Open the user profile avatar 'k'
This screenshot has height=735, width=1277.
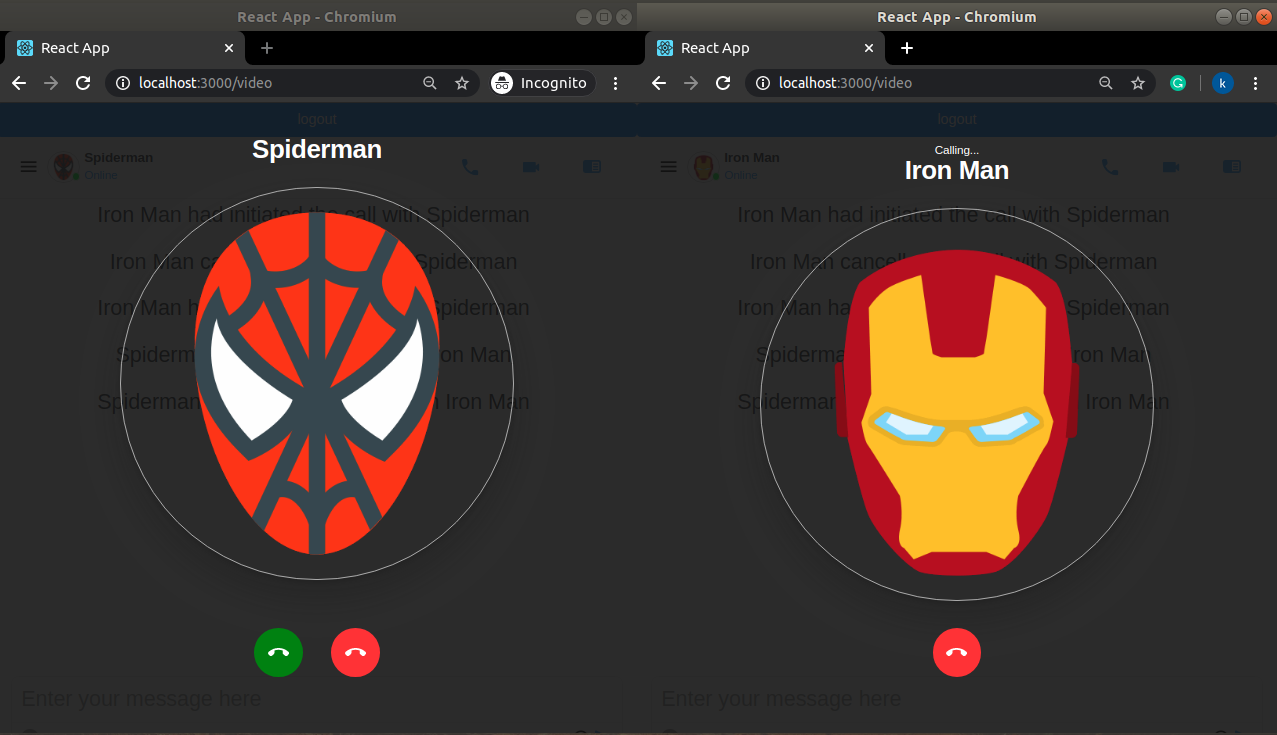1223,83
